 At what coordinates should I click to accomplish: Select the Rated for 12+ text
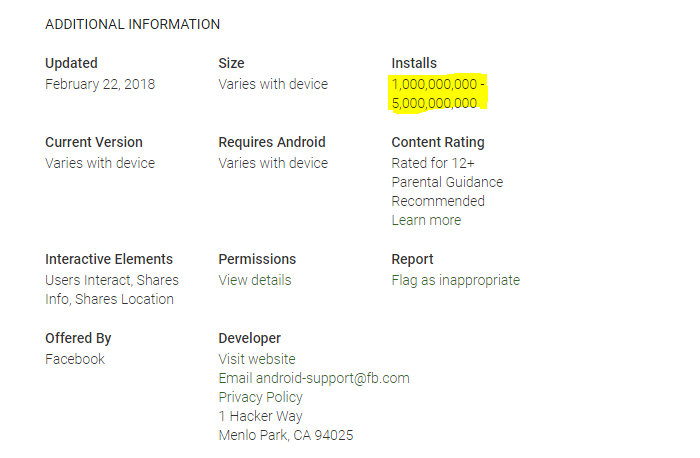(433, 163)
